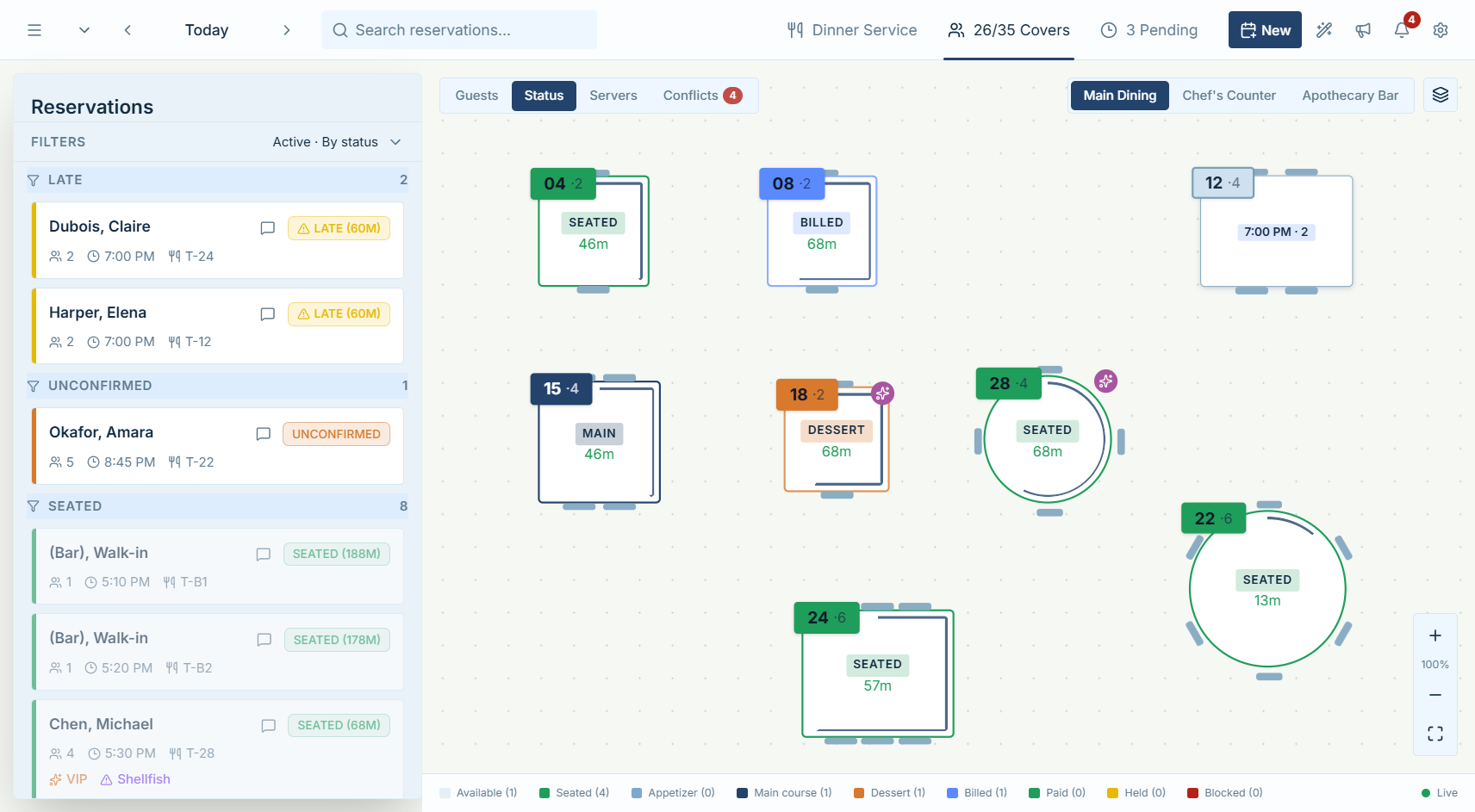1475x812 pixels.
Task: Select available table 12
Action: 1276,231
